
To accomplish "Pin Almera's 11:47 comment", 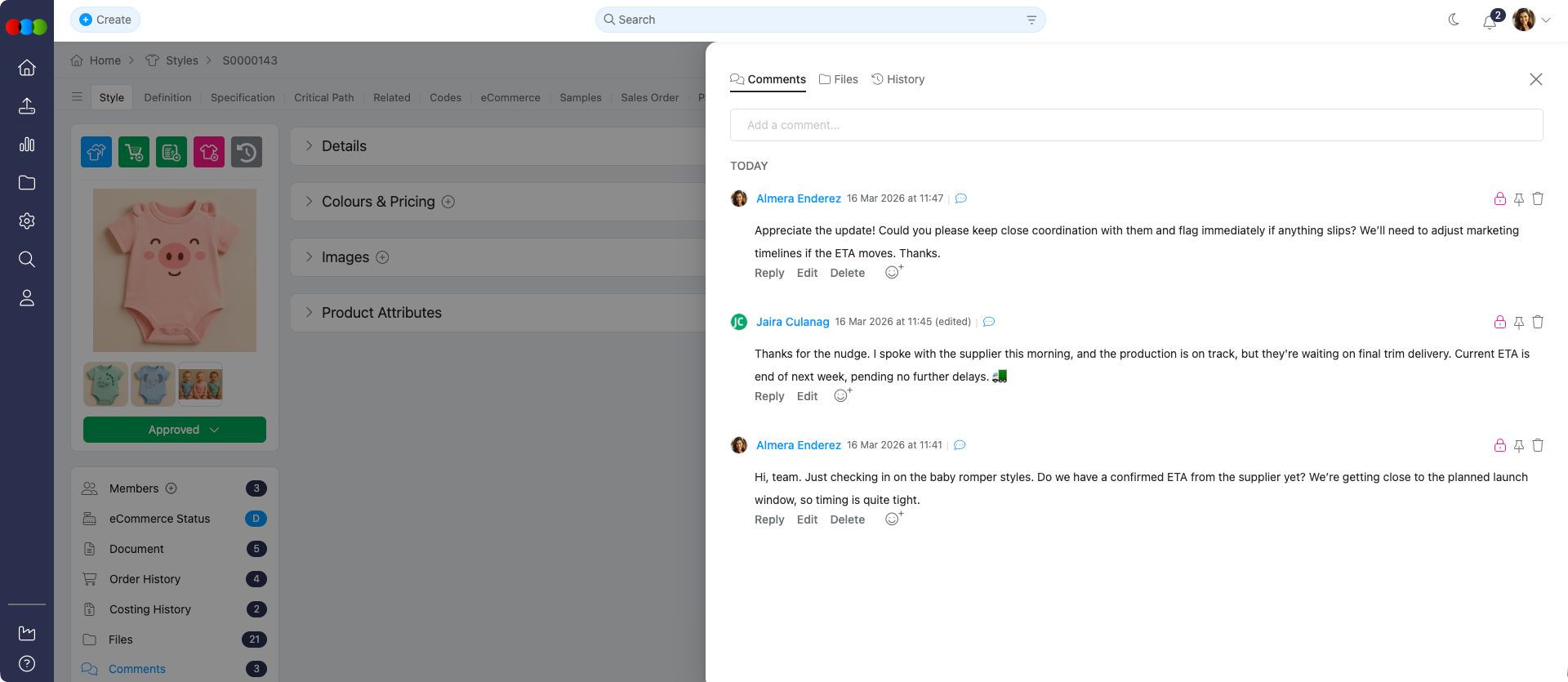I will [1519, 199].
